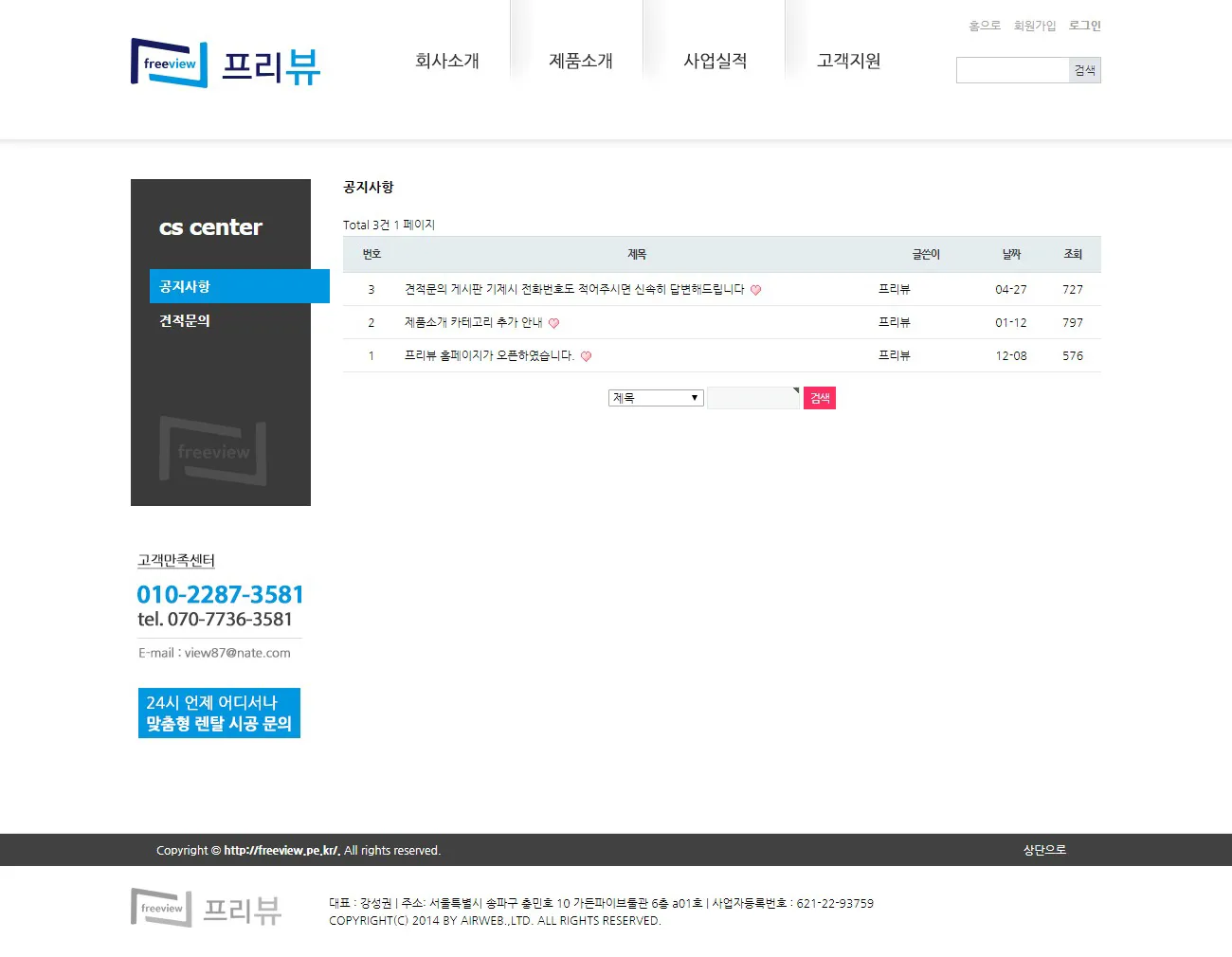Open post 프리뷰 홈페이지가 오픈하였습니다
Image resolution: width=1232 pixels, height=957 pixels.
click(x=489, y=355)
